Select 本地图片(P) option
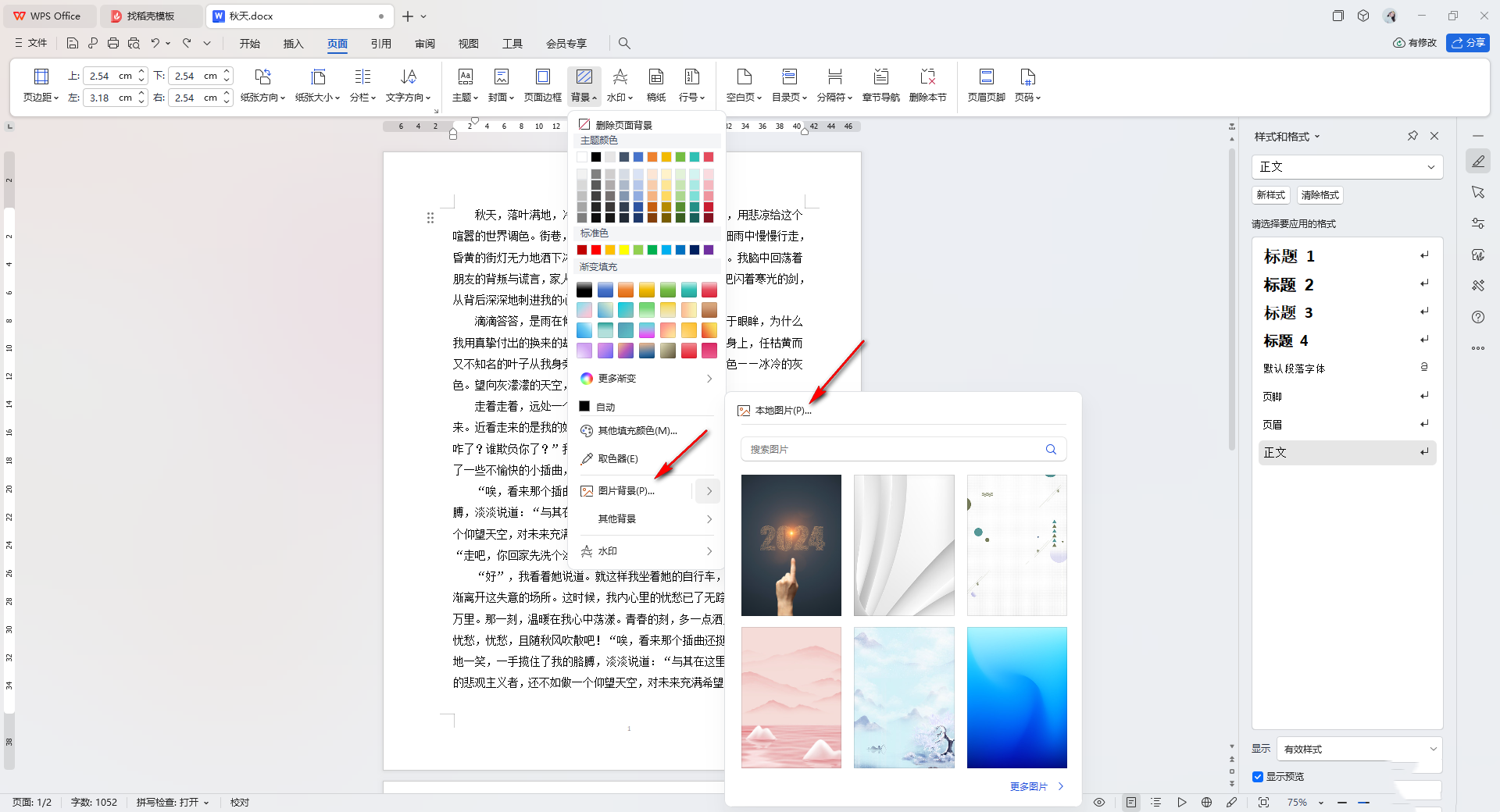The width and height of the screenshot is (1500, 812). point(775,410)
